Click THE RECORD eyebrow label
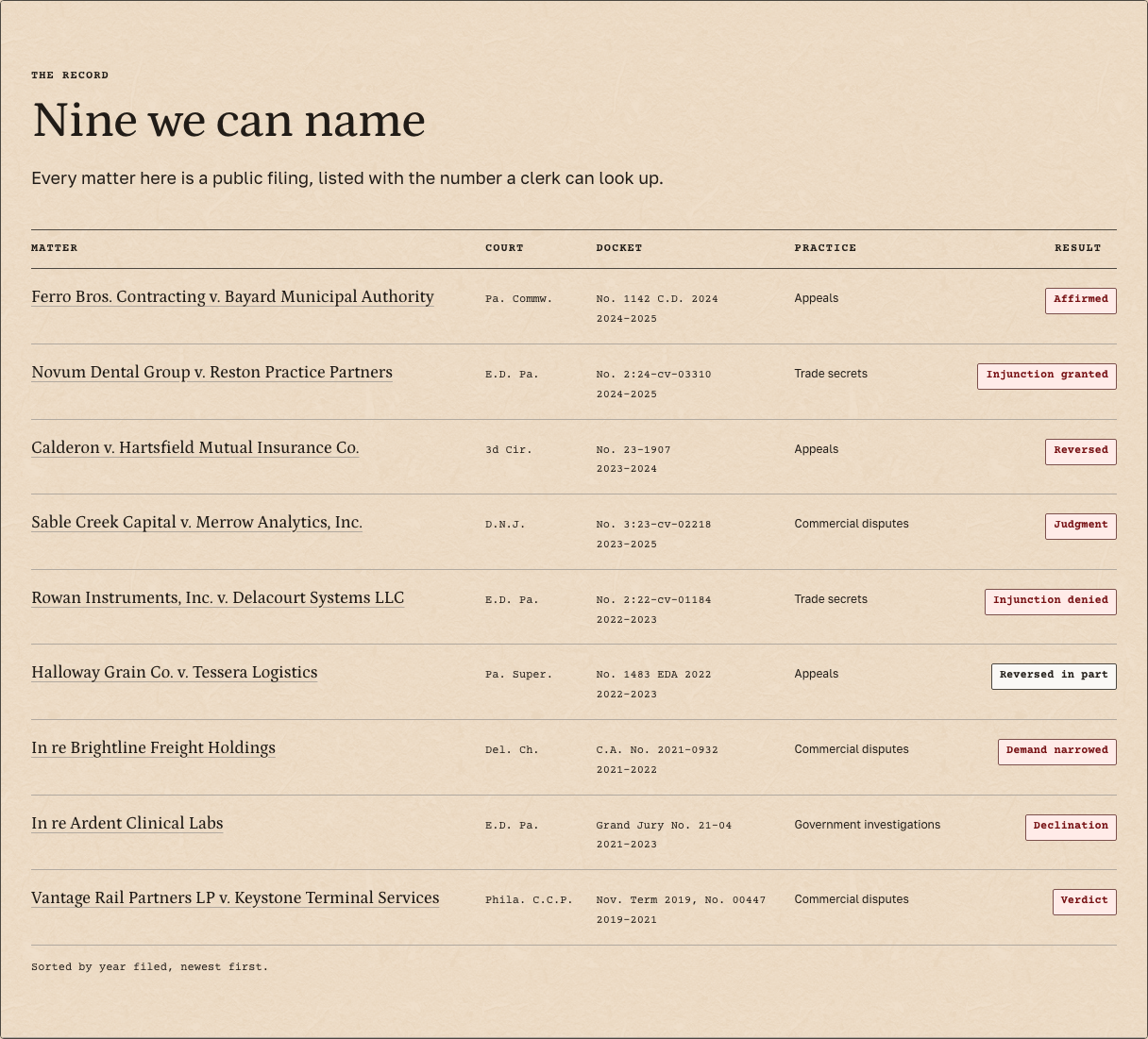Screen dimensions: 1148x1039 (x=70, y=75)
